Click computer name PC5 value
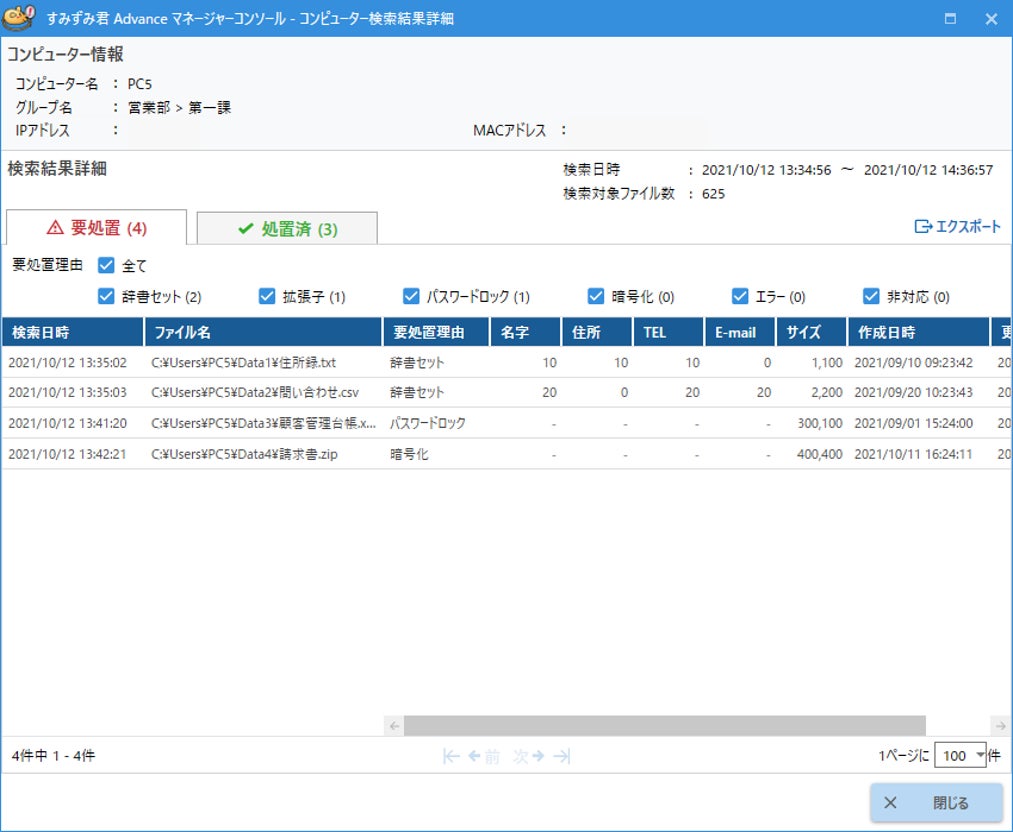The width and height of the screenshot is (1013, 832). tap(140, 84)
